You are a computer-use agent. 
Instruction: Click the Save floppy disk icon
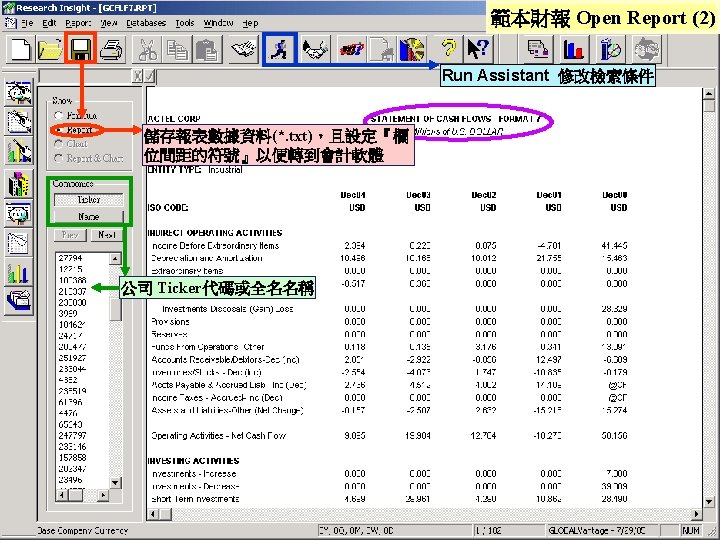pos(80,49)
